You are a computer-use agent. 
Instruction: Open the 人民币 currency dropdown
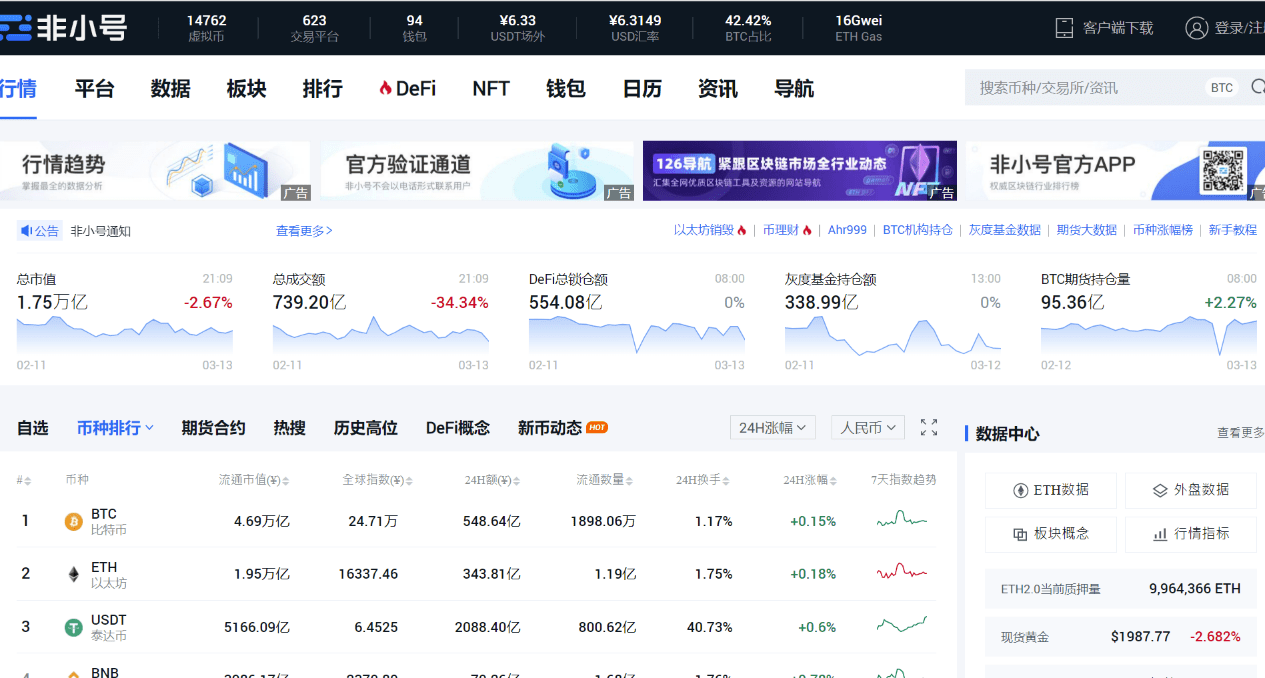click(867, 426)
